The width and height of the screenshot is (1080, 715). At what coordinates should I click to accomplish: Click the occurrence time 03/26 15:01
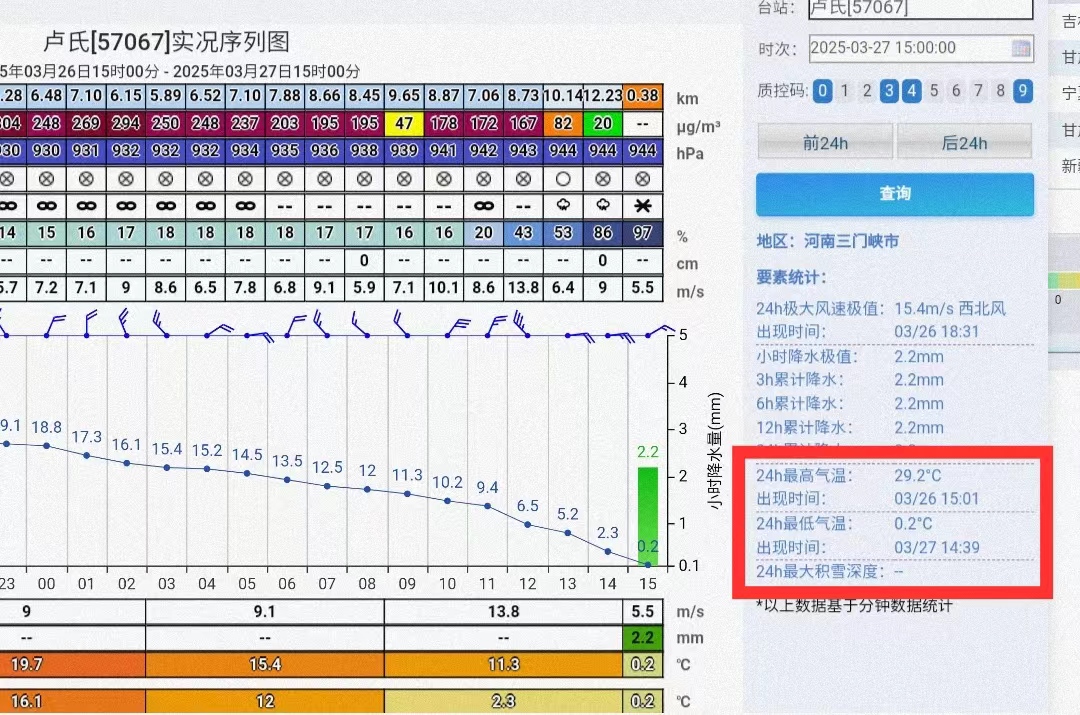click(936, 499)
